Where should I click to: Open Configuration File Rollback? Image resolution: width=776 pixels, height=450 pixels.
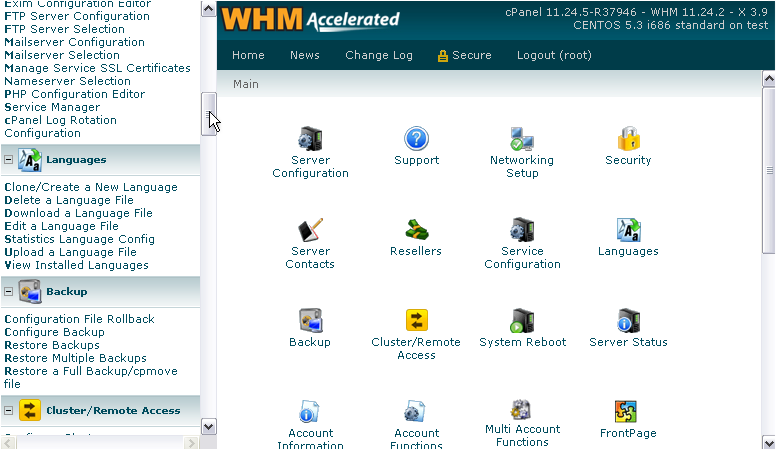(79, 319)
